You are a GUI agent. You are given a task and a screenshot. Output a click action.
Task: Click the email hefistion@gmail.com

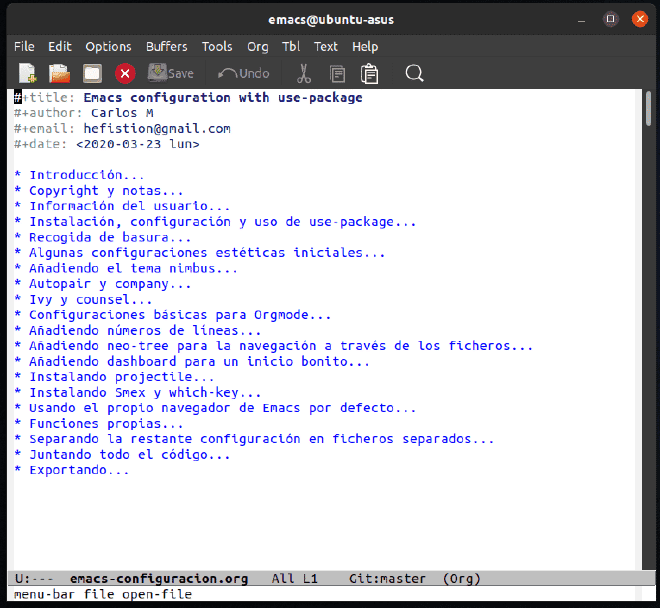[157, 129]
